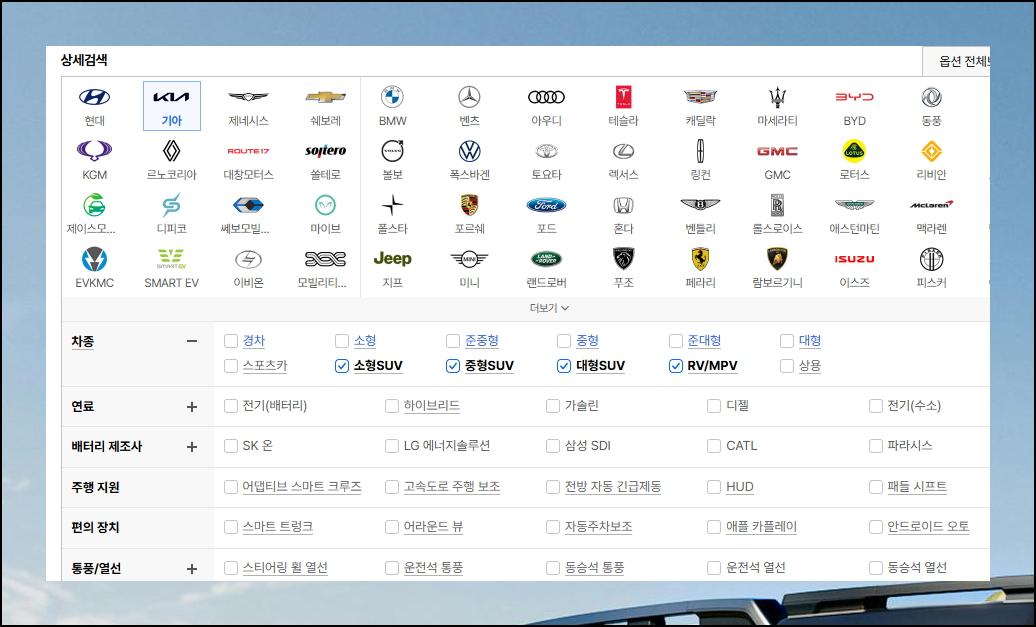Screen dimensions: 1036x627
Task: Uncheck the RV/MPV checkbox
Action: [x=675, y=366]
